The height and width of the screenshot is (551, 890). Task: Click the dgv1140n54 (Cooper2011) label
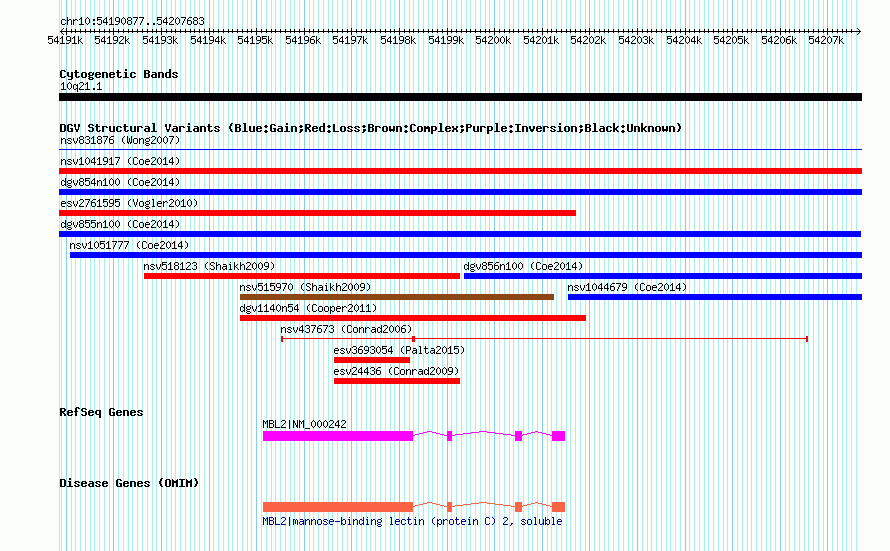(x=308, y=308)
